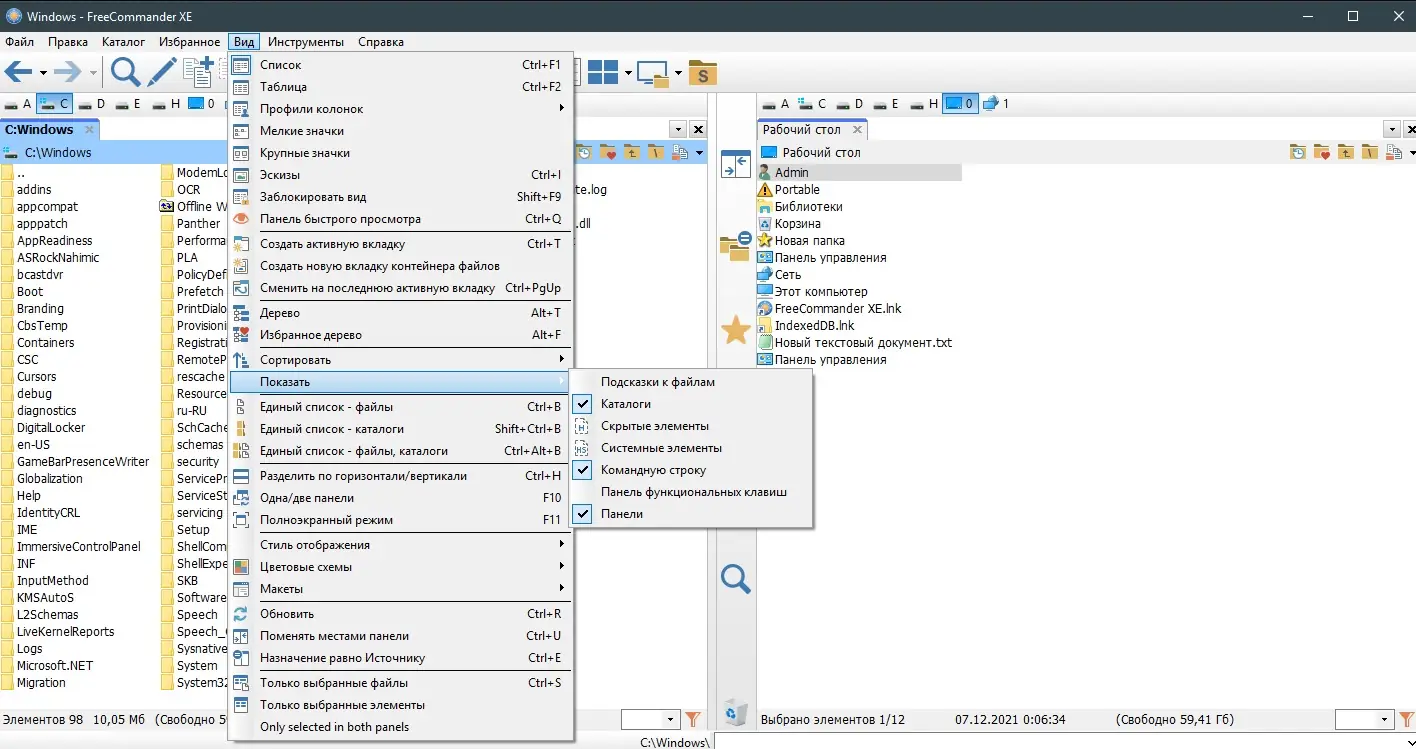
Task: Turn on Панель функциональных клавиш
Action: coord(691,492)
